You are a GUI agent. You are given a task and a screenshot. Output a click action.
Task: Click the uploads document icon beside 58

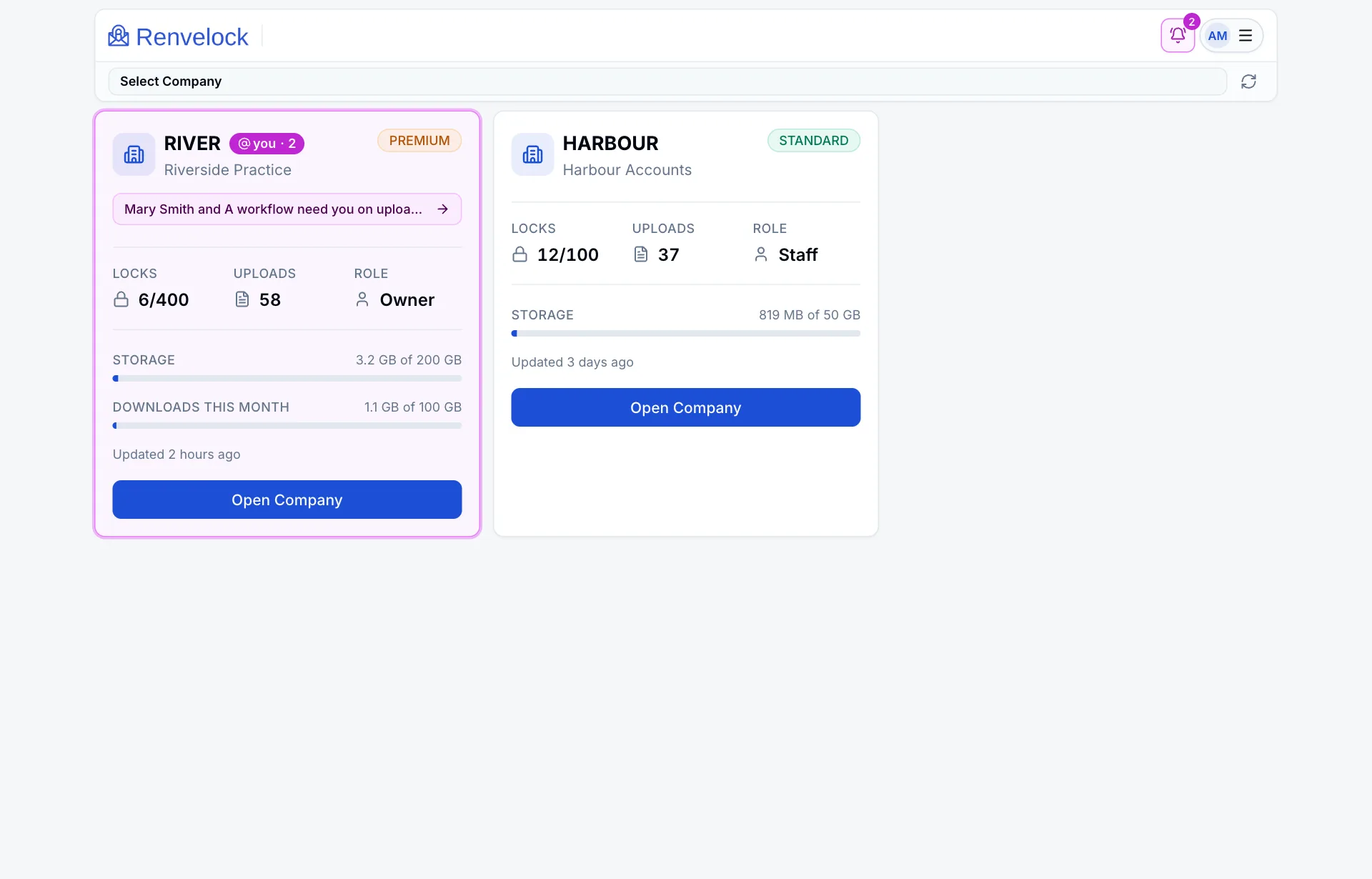click(x=242, y=299)
